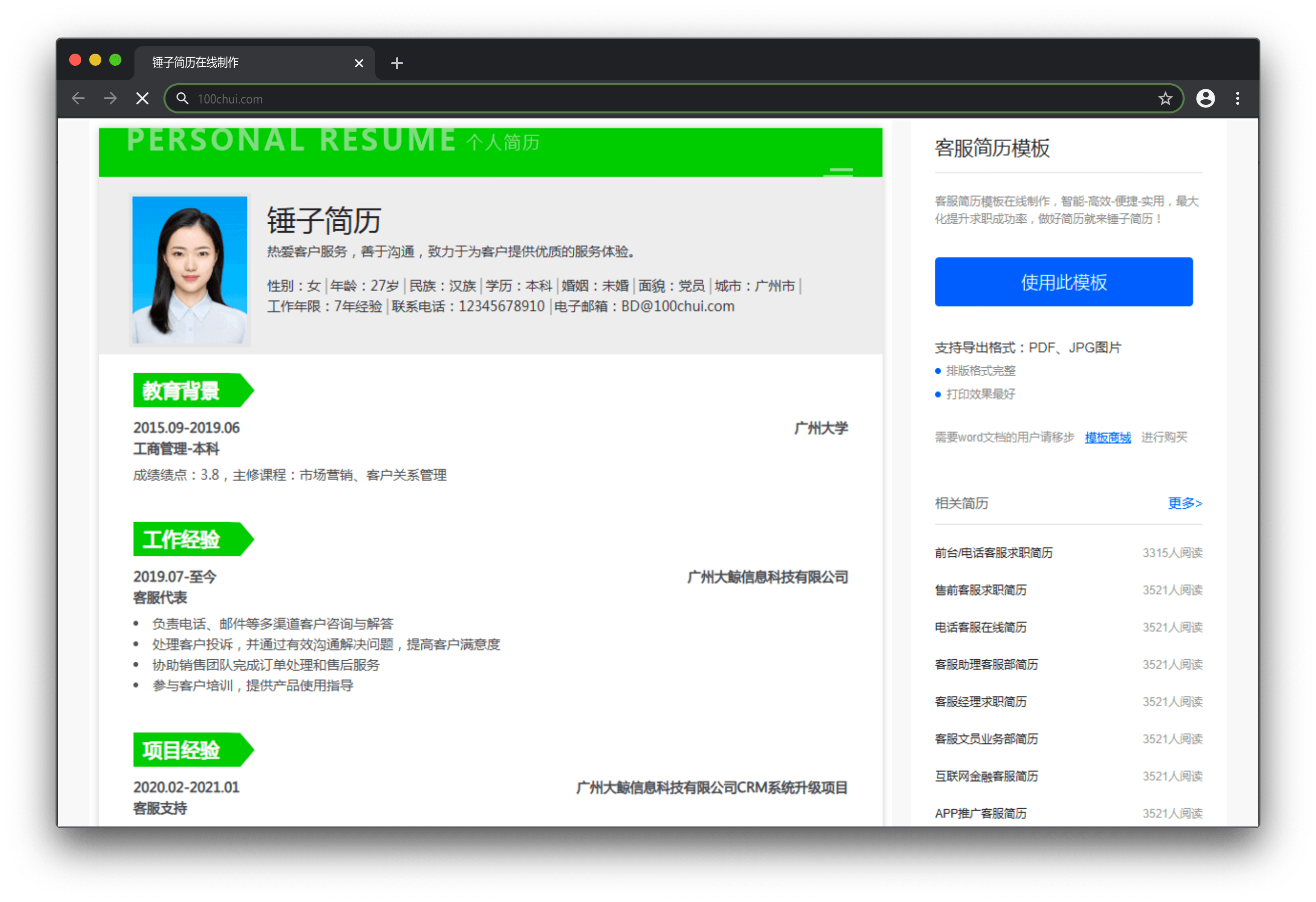
Task: Click the phone number 12345678910
Action: tap(501, 307)
